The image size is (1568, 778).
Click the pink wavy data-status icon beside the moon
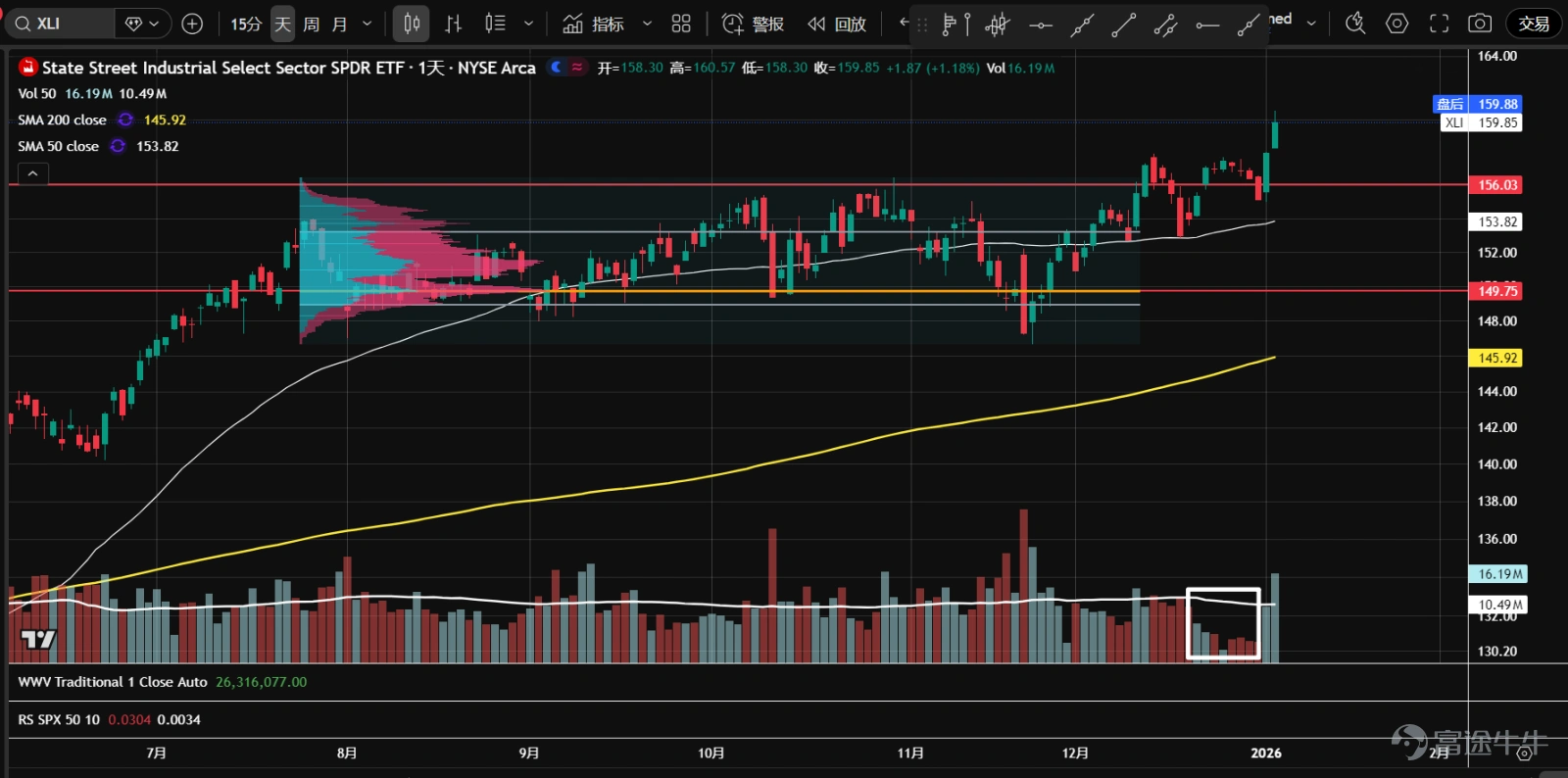tap(577, 67)
